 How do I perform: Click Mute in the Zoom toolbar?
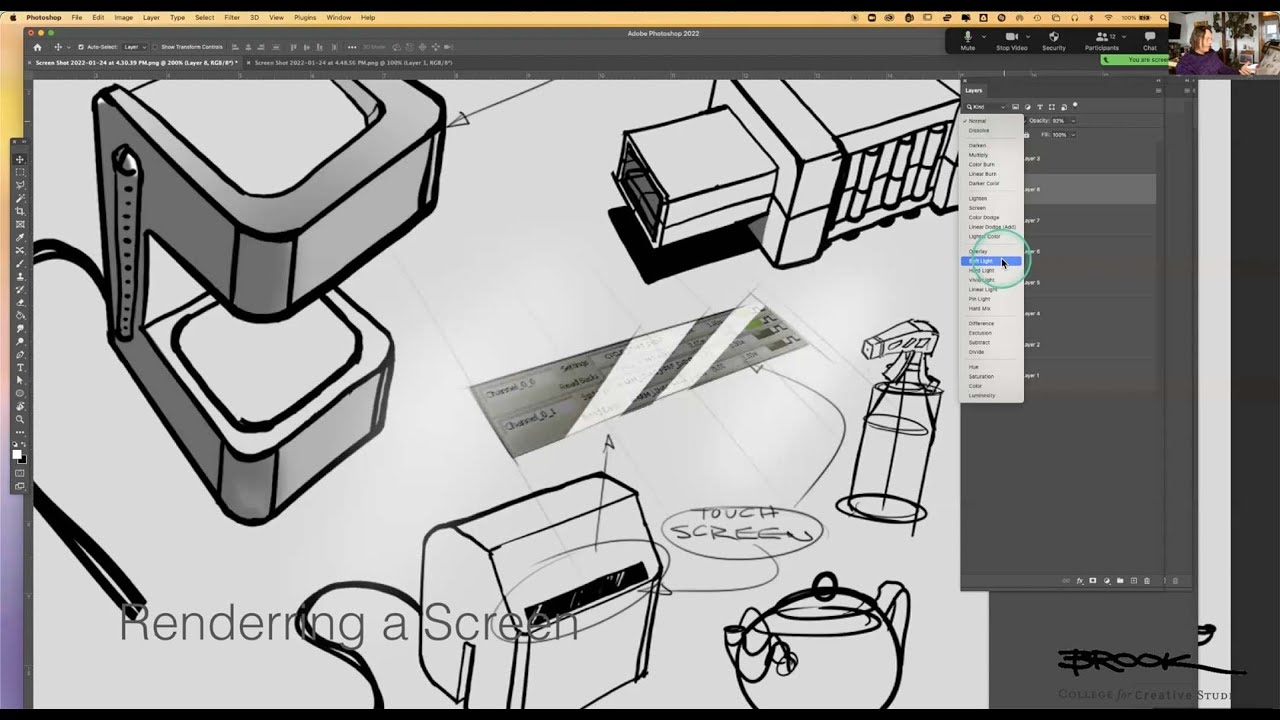click(x=967, y=40)
